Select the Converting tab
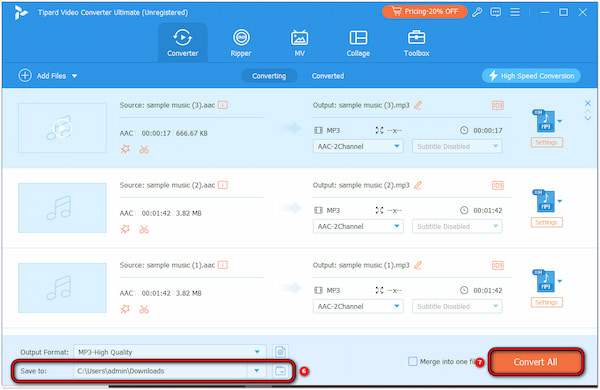This screenshot has width=600, height=390. [x=269, y=76]
